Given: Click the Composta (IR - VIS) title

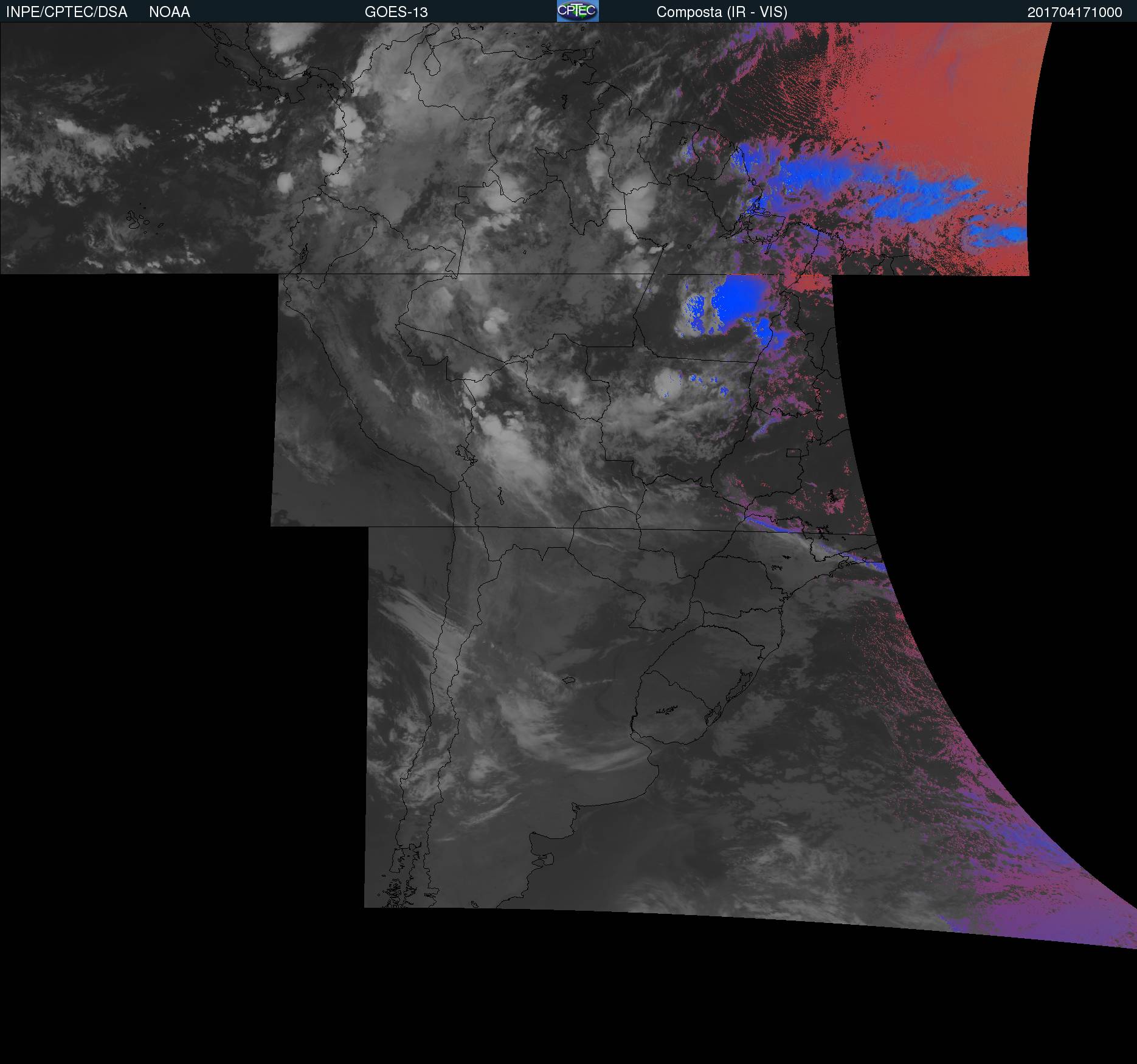Looking at the screenshot, I should pyautogui.click(x=722, y=12).
